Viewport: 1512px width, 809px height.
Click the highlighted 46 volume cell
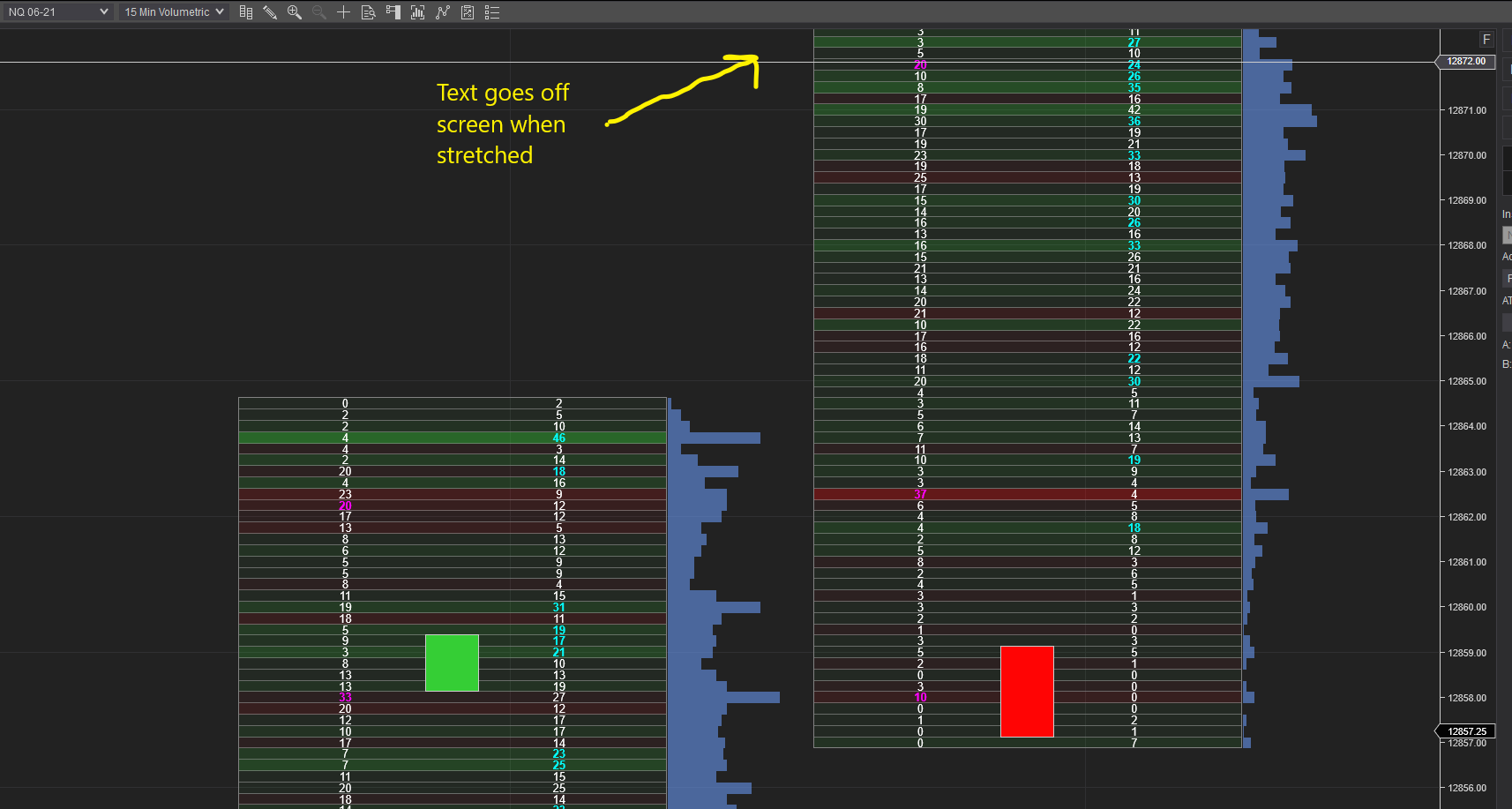click(559, 438)
